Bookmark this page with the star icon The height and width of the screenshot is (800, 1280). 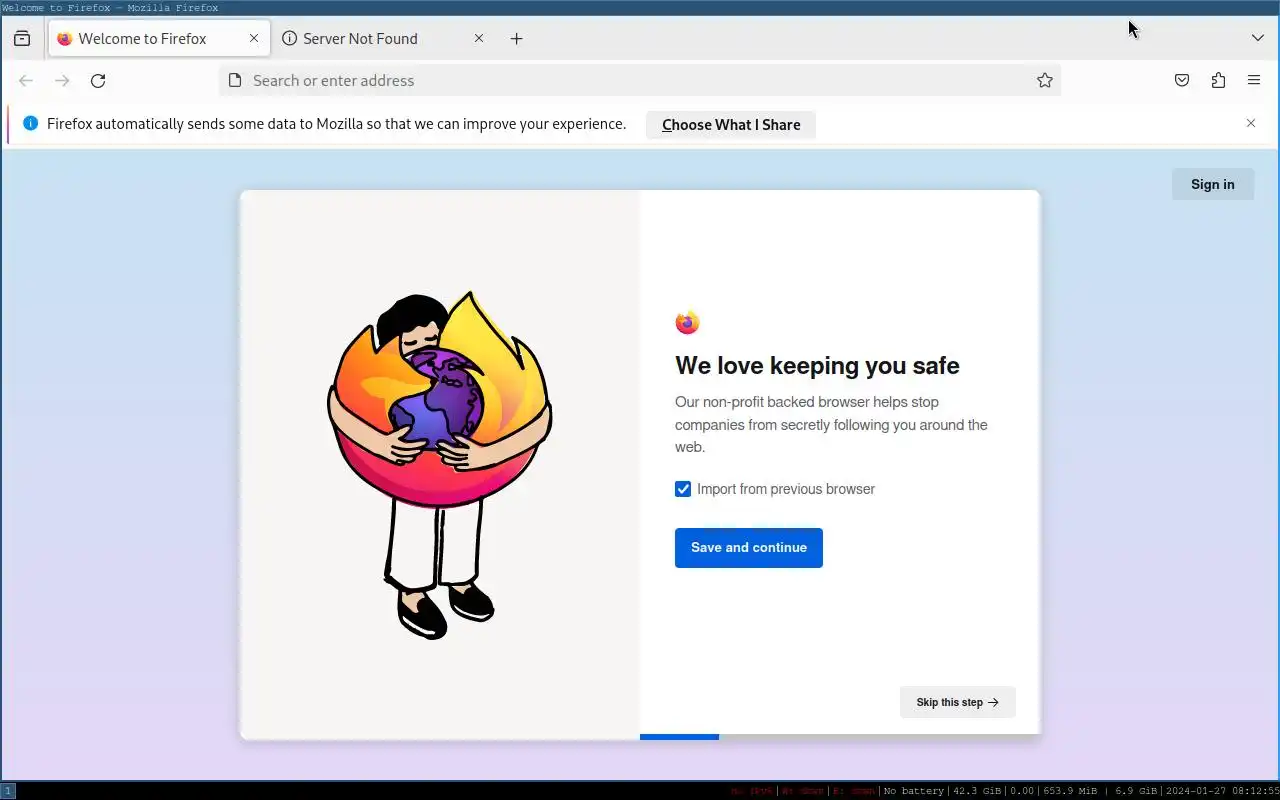(1045, 81)
